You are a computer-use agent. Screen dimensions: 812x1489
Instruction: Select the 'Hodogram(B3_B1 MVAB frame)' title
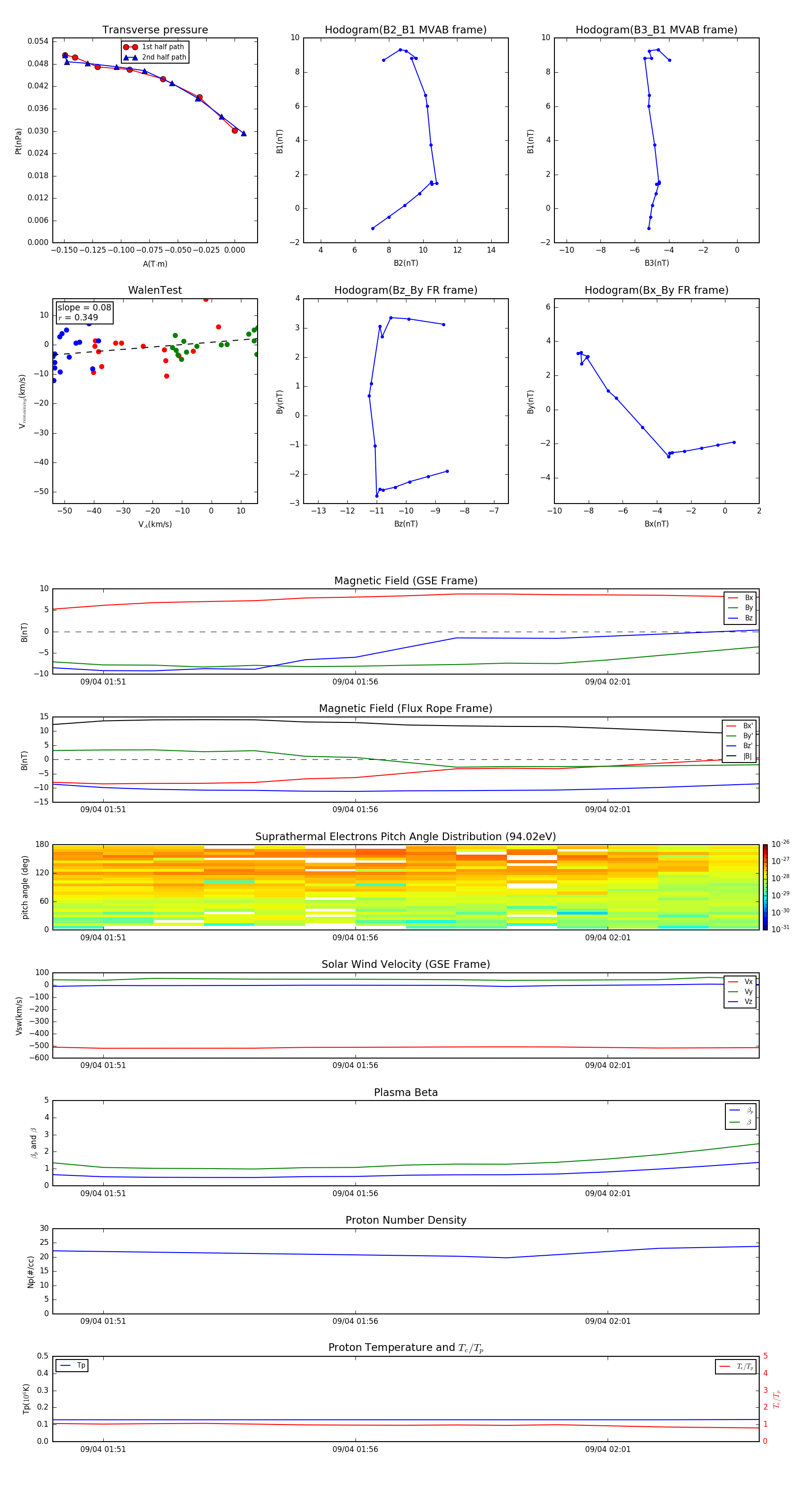pyautogui.click(x=656, y=29)
